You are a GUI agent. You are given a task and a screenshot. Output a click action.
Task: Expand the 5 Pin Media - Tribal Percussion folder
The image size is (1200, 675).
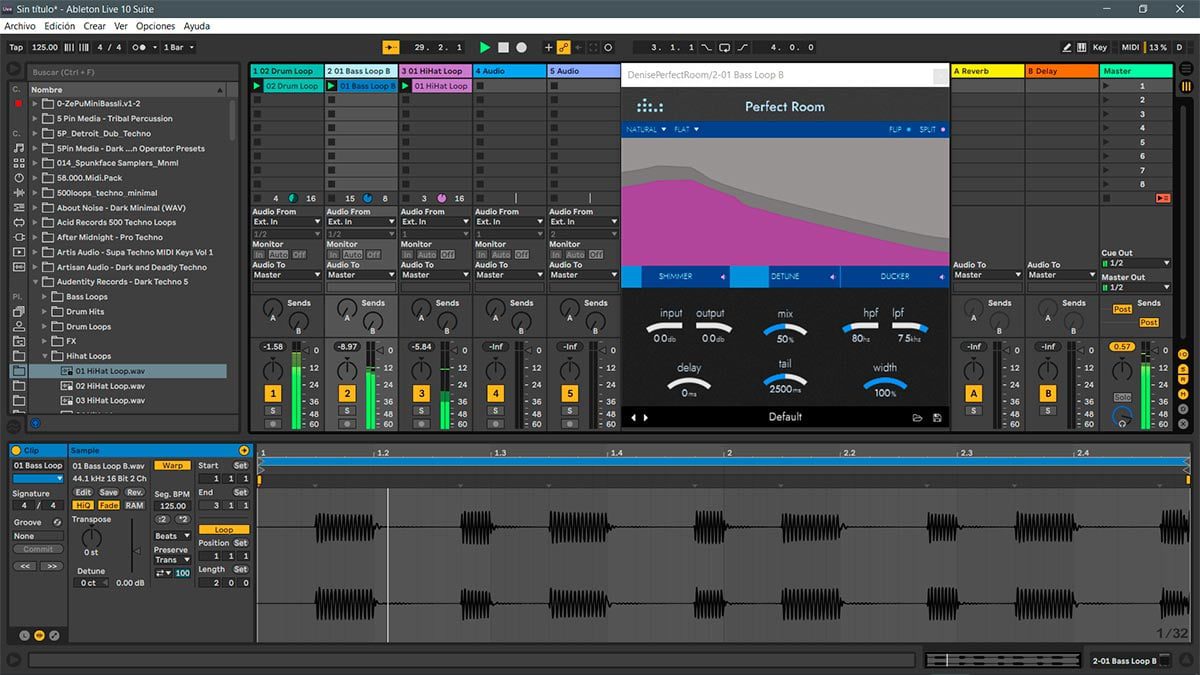point(36,118)
